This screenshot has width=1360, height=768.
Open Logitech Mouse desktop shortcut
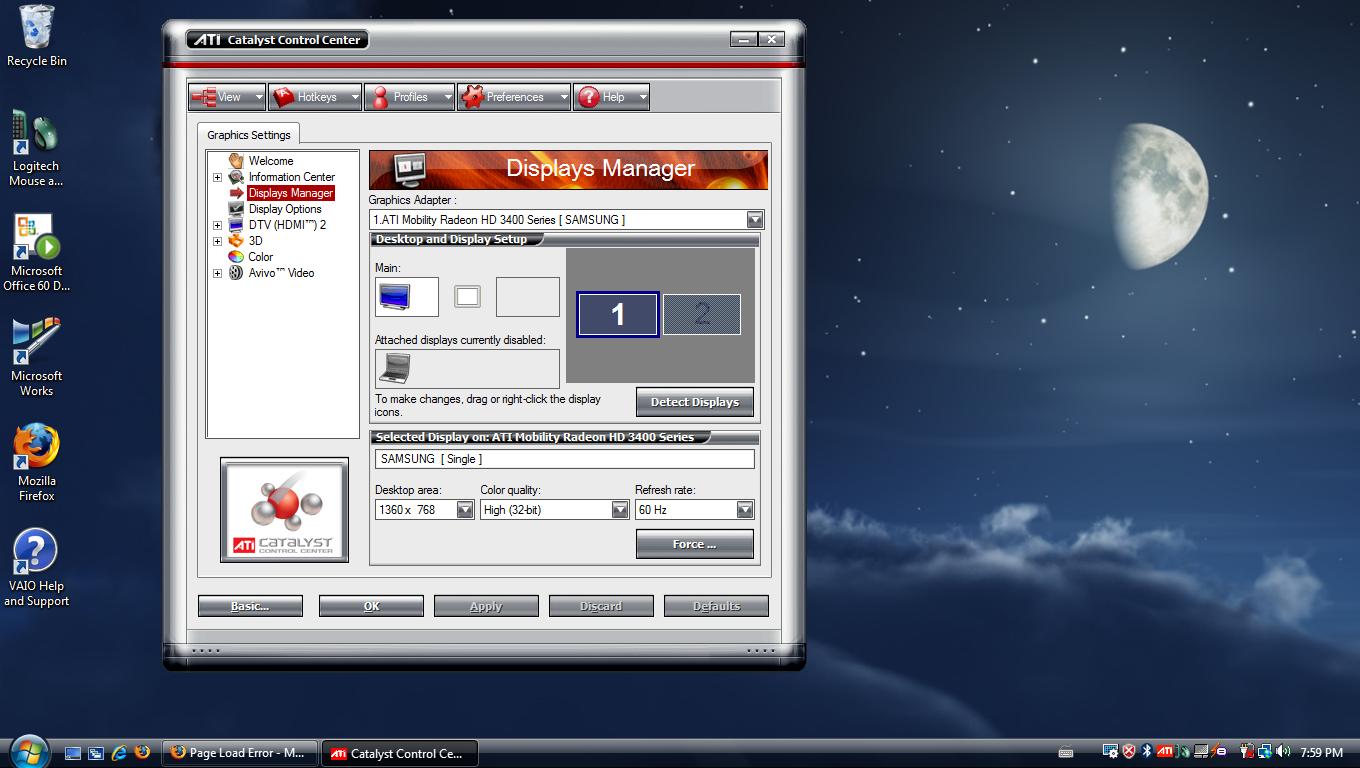pos(36,148)
